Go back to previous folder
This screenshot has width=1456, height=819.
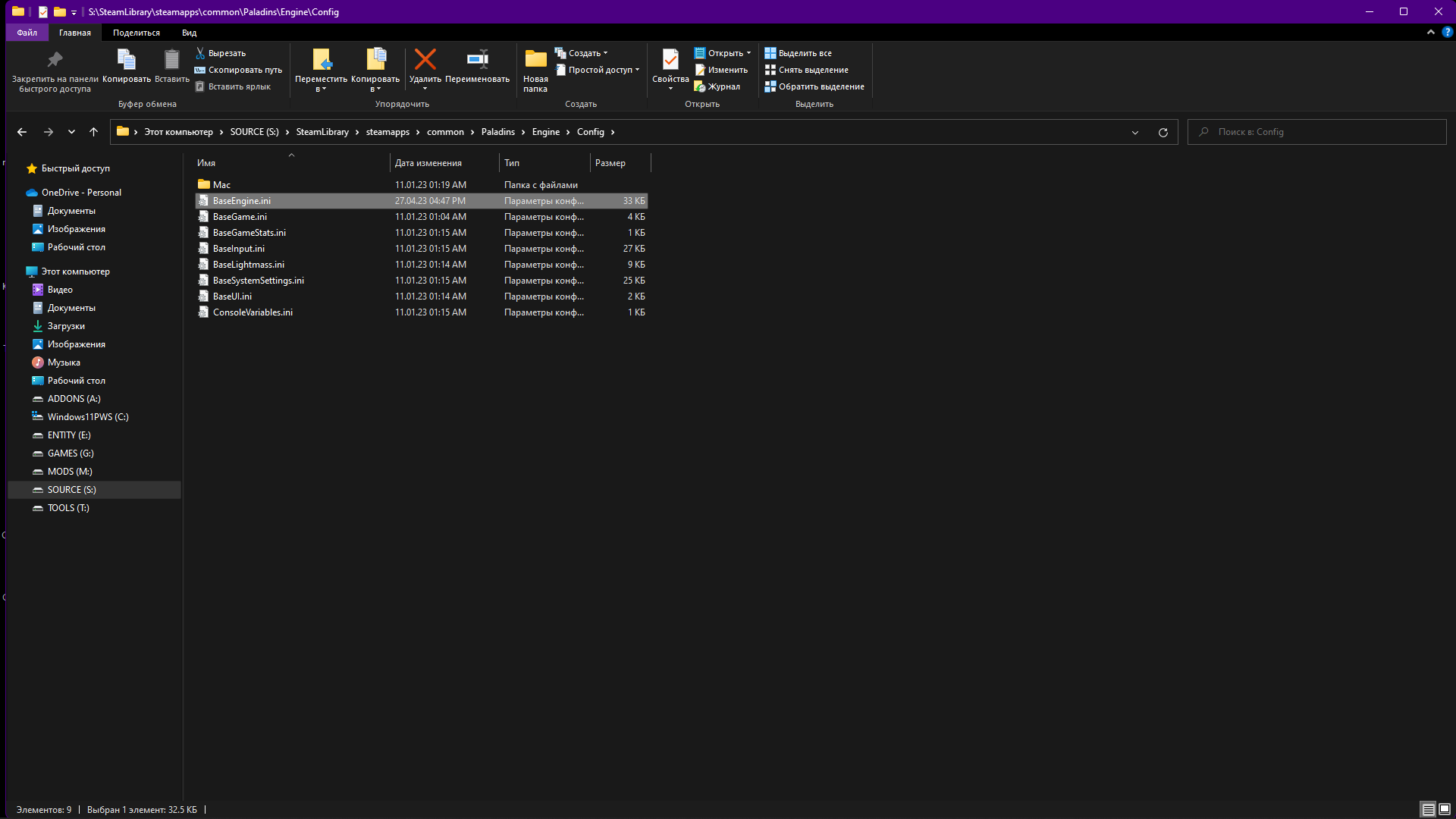coord(22,132)
